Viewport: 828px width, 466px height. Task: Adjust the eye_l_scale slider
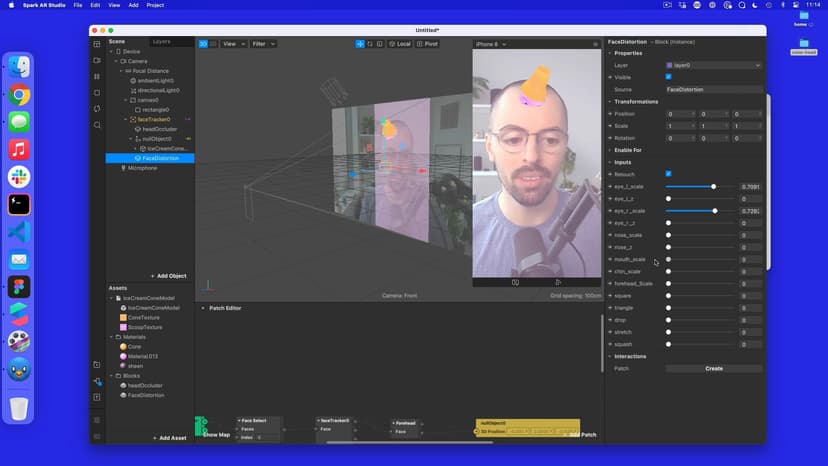[x=700, y=187]
